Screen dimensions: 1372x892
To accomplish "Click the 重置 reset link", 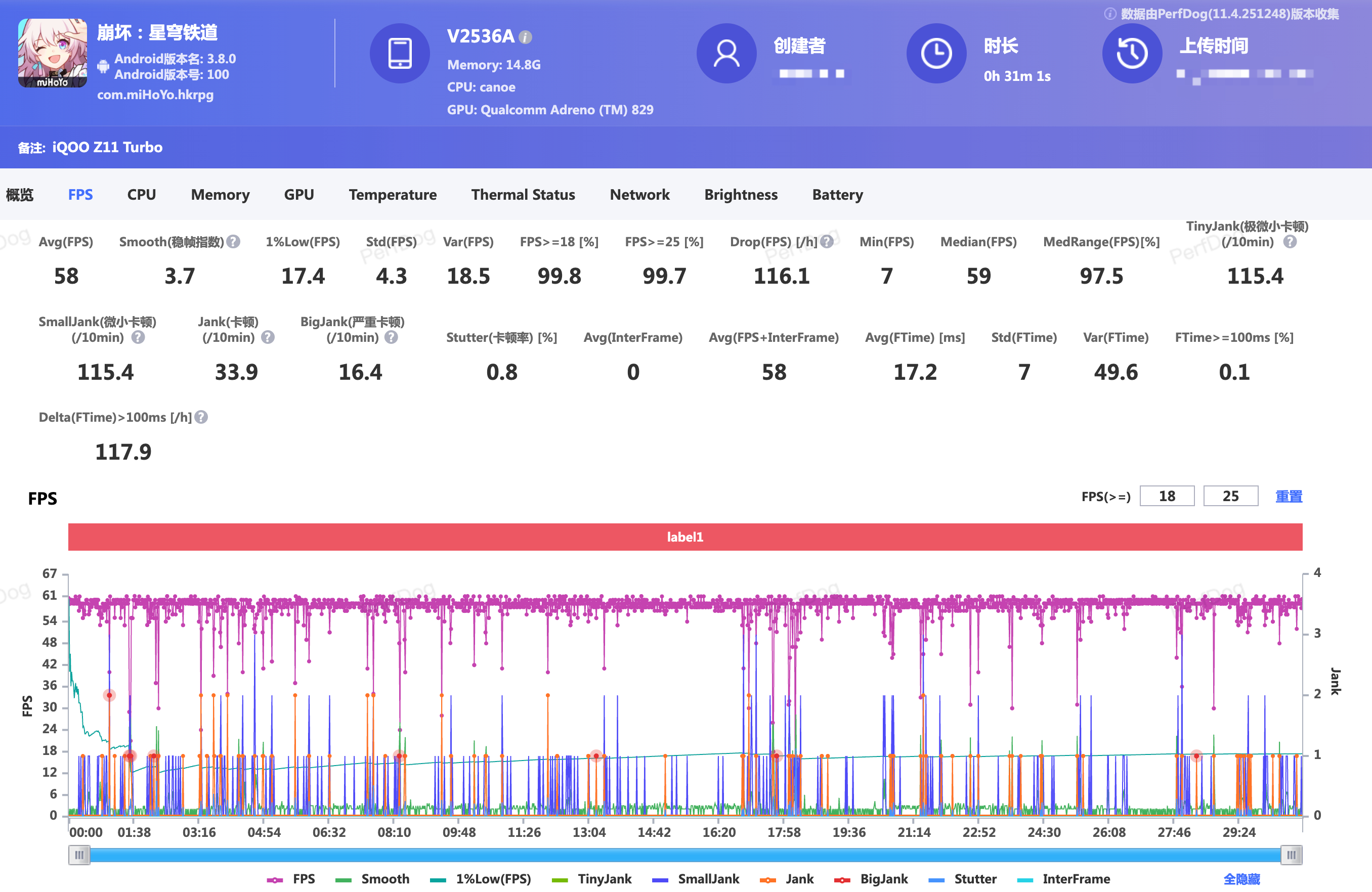I will click(x=1288, y=496).
